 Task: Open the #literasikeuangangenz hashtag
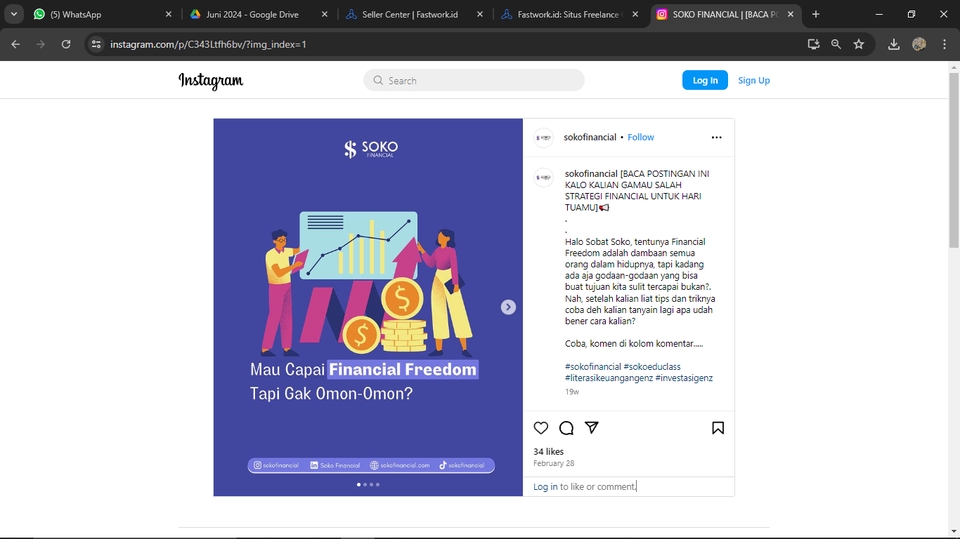coord(609,378)
